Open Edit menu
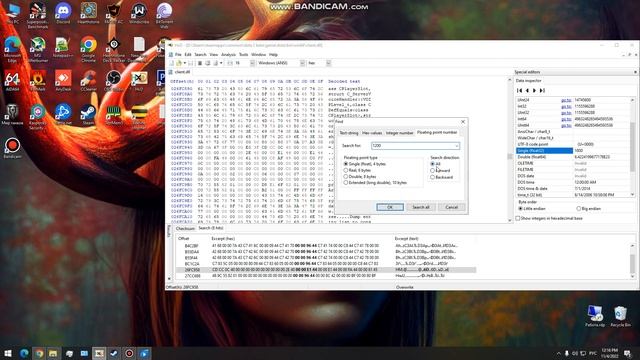 (188, 55)
